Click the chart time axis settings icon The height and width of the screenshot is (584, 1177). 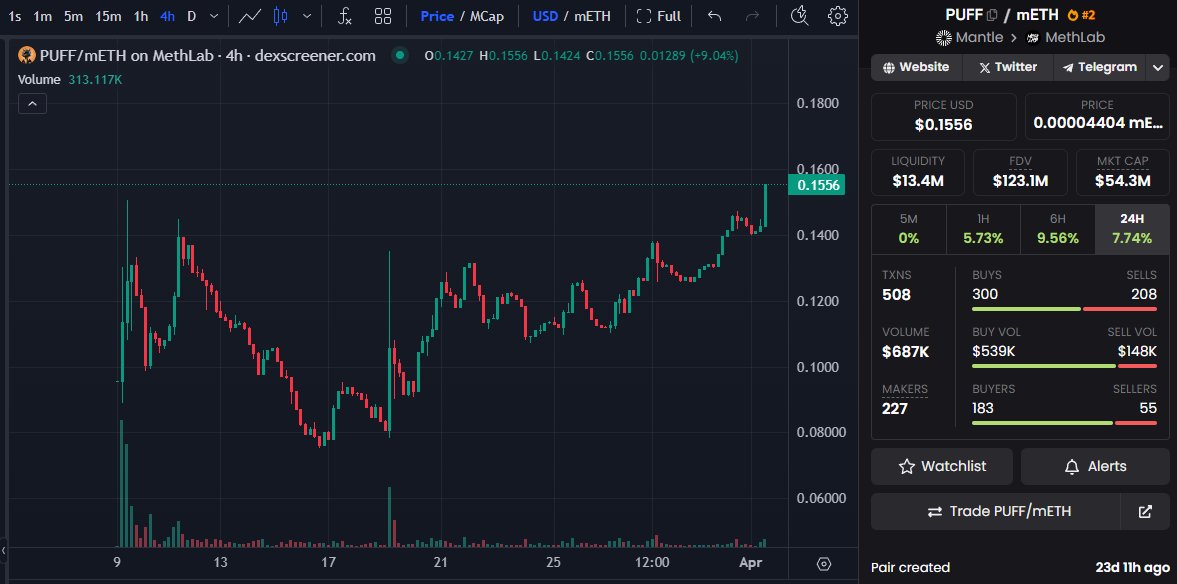click(823, 564)
